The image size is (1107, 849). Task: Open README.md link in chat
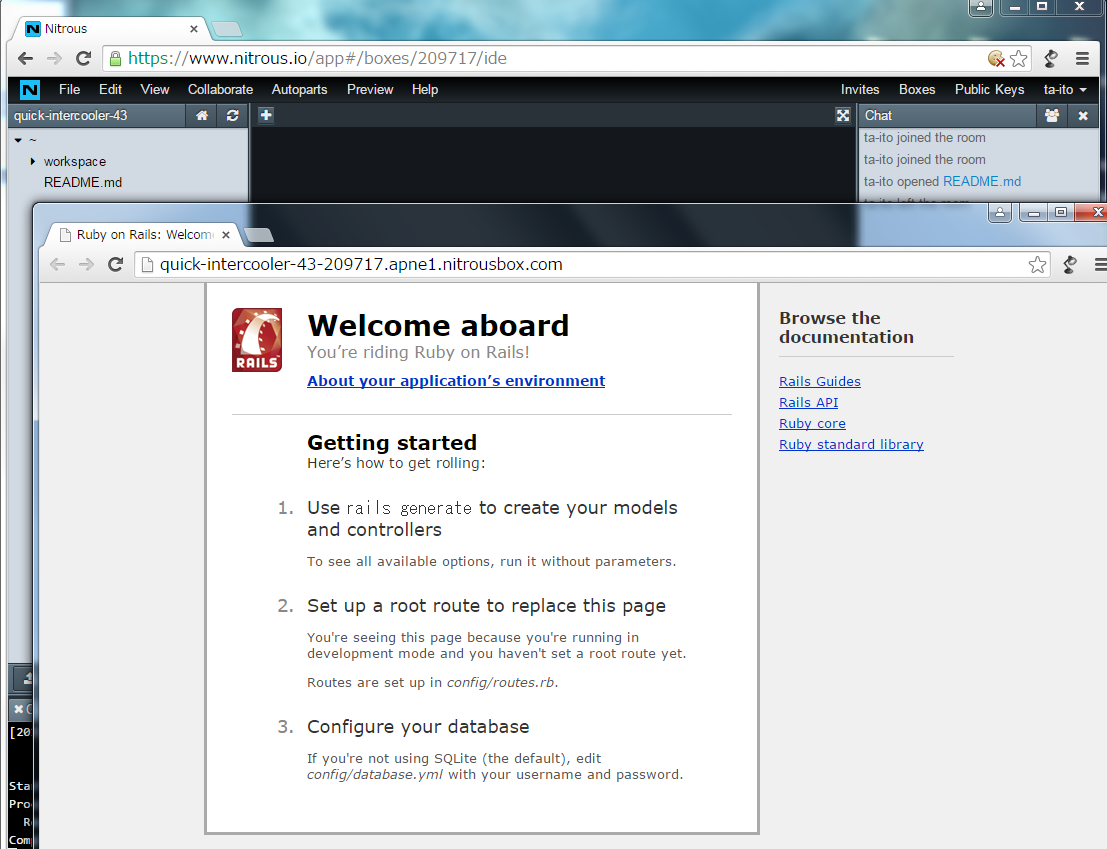click(981, 181)
